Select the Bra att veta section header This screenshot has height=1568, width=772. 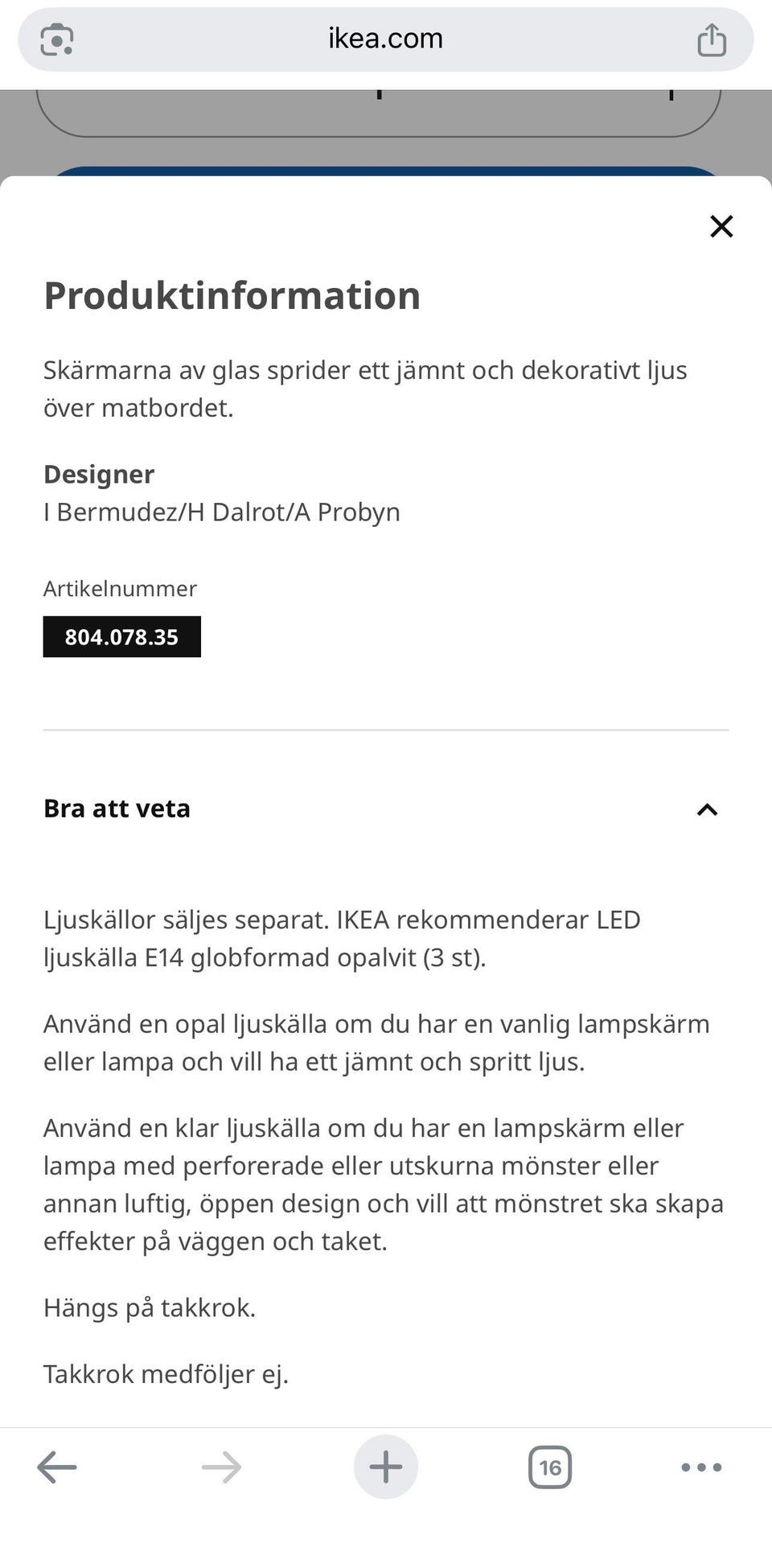pyautogui.click(x=117, y=809)
